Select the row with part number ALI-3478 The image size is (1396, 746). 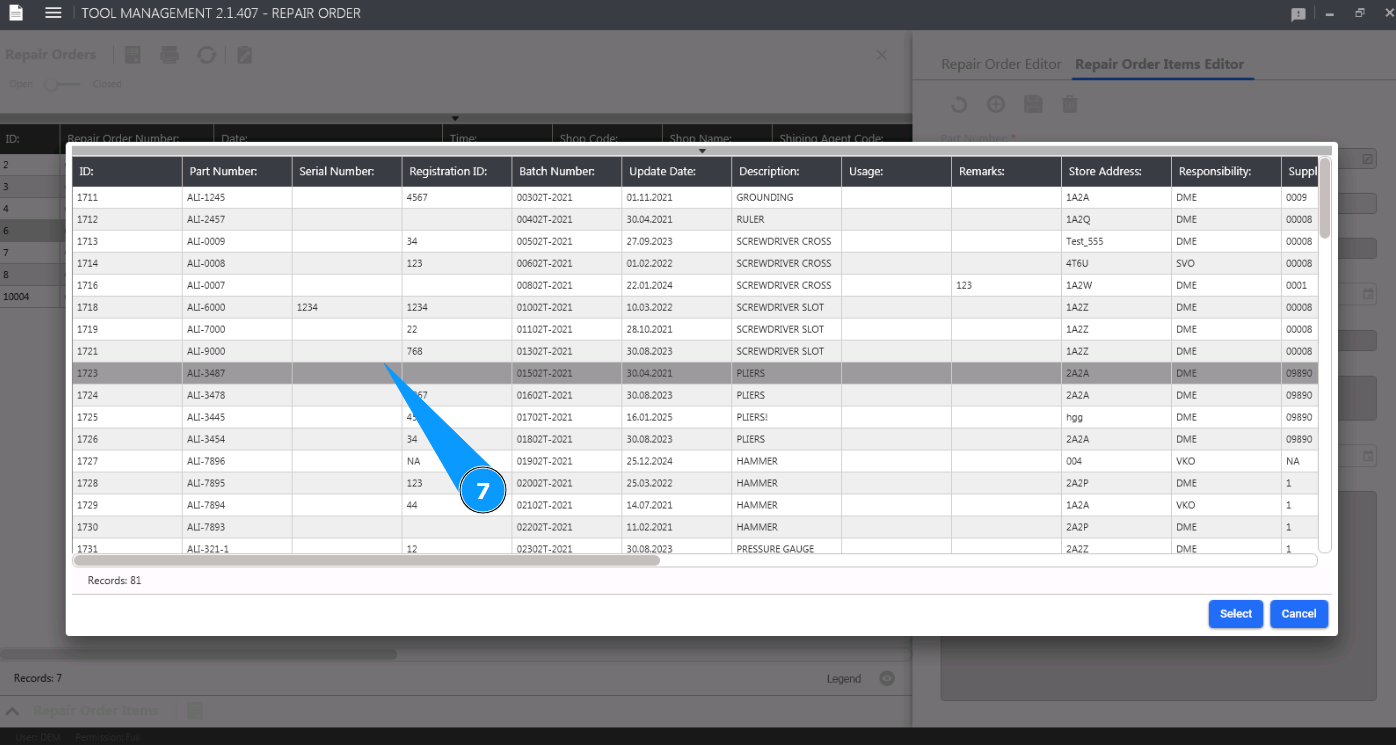[695, 396]
